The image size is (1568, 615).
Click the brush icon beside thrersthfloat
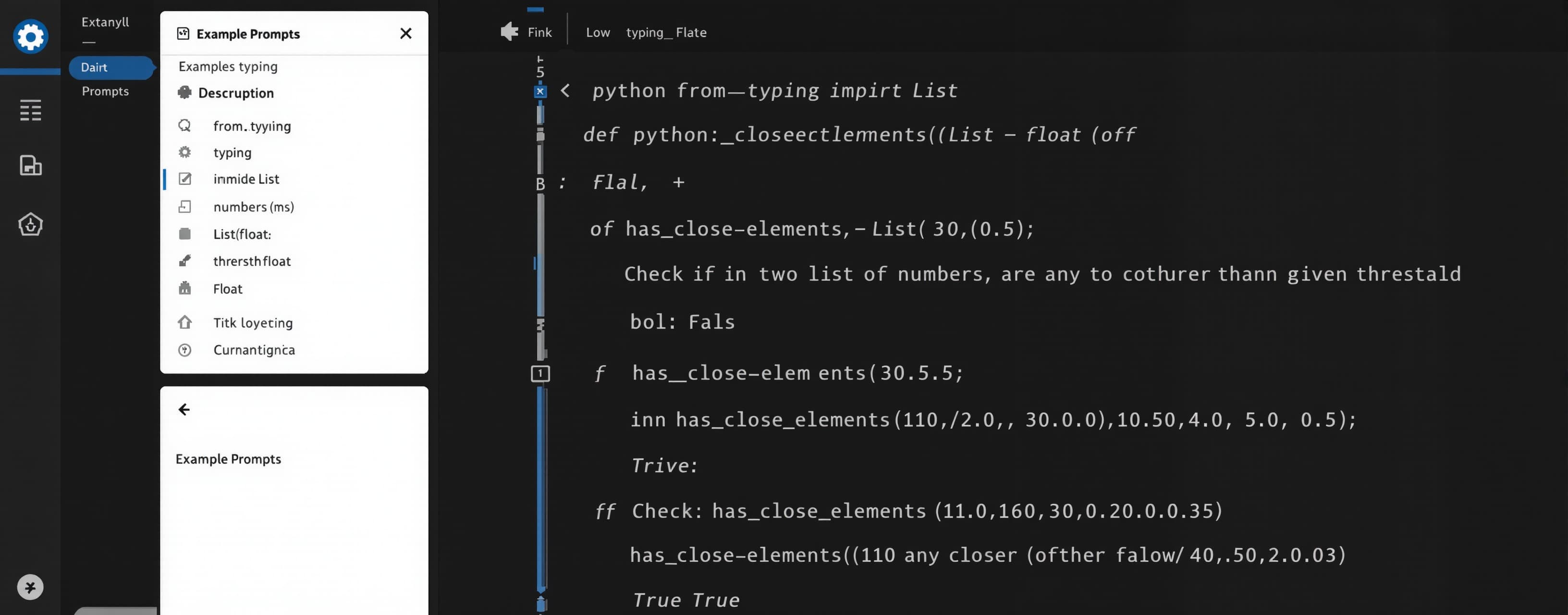[x=184, y=260]
